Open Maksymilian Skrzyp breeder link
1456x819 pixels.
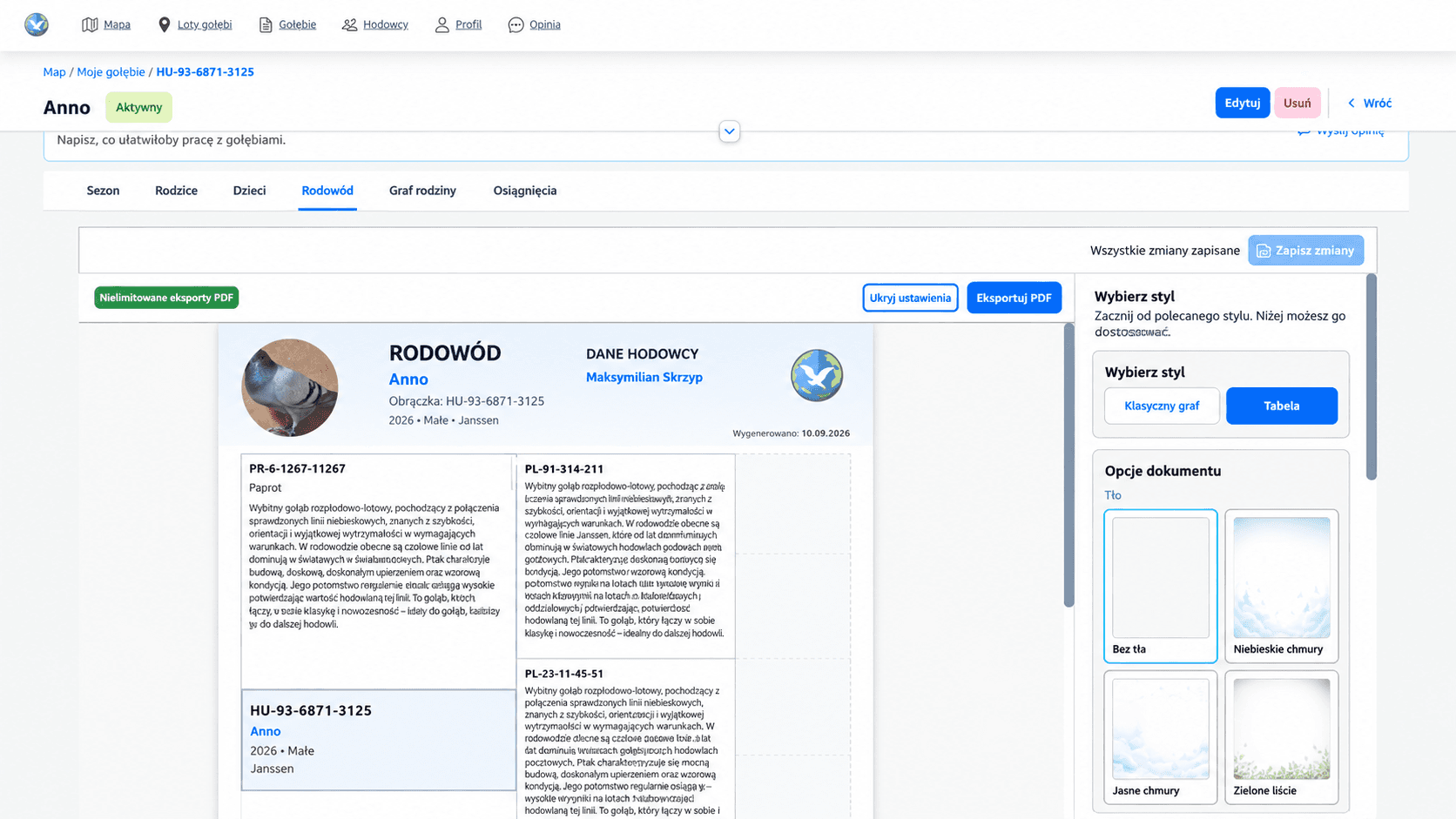[644, 377]
